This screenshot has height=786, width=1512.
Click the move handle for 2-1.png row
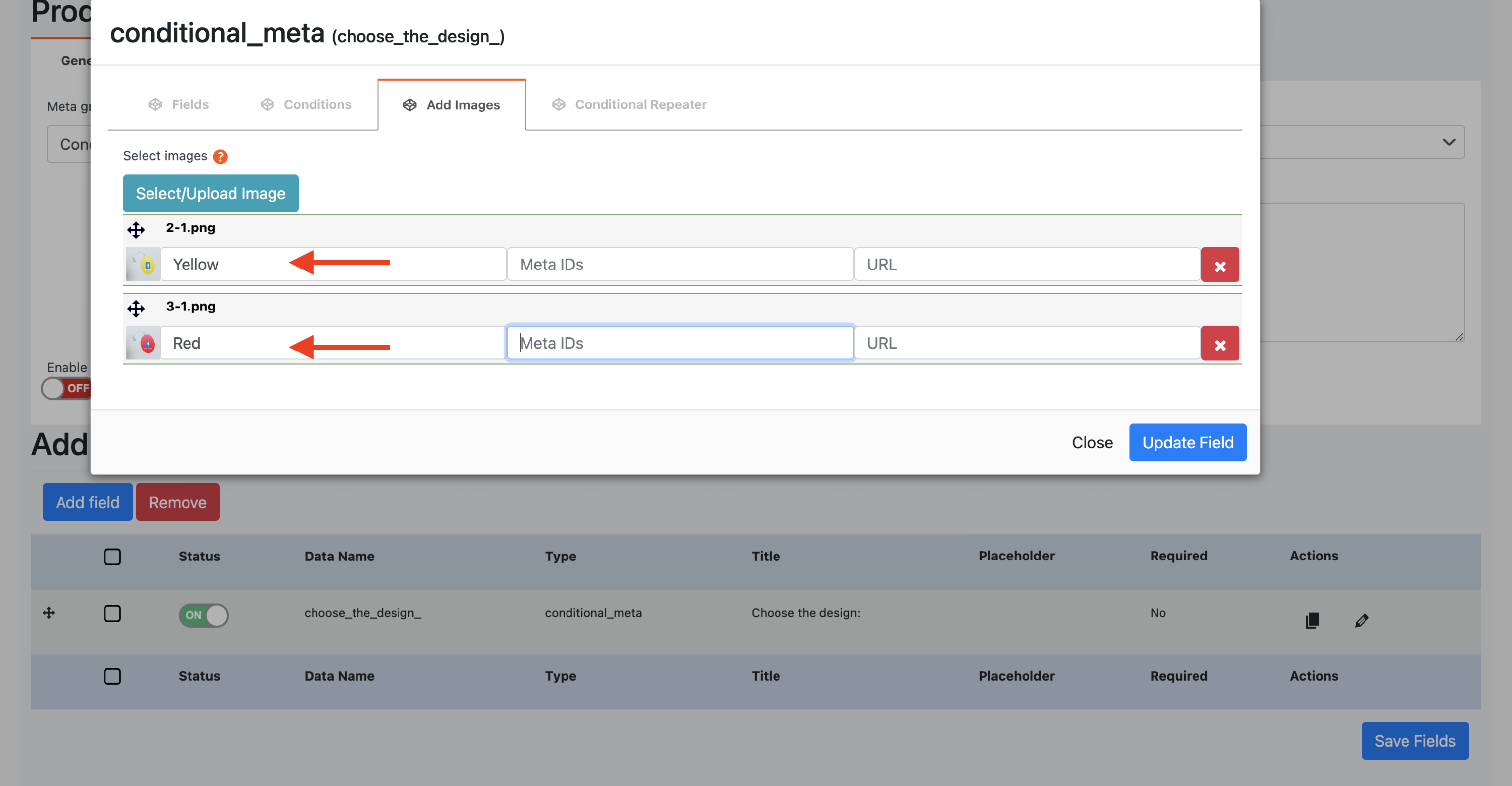pyautogui.click(x=136, y=229)
